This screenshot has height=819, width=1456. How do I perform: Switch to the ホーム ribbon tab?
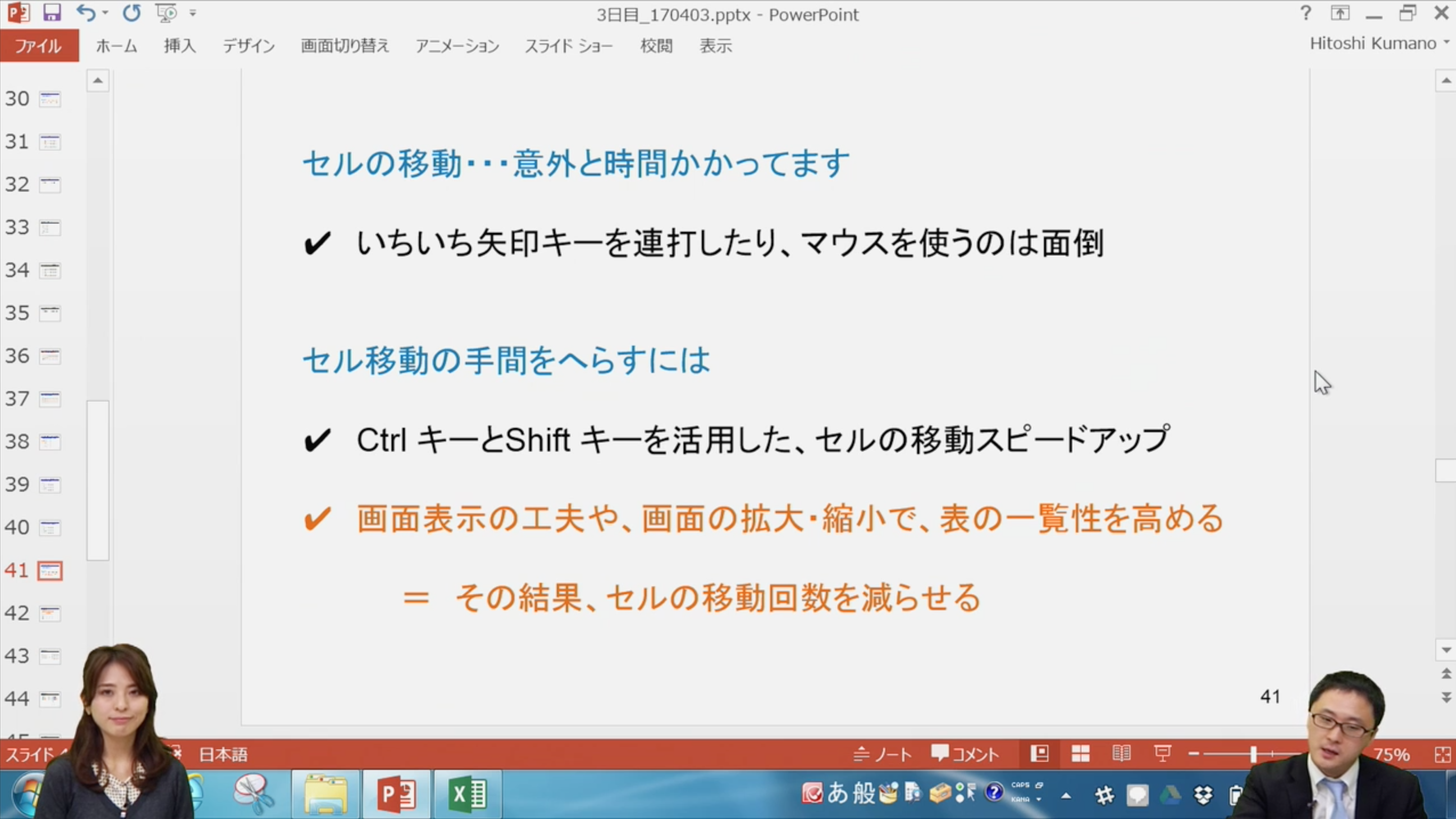pyautogui.click(x=117, y=46)
